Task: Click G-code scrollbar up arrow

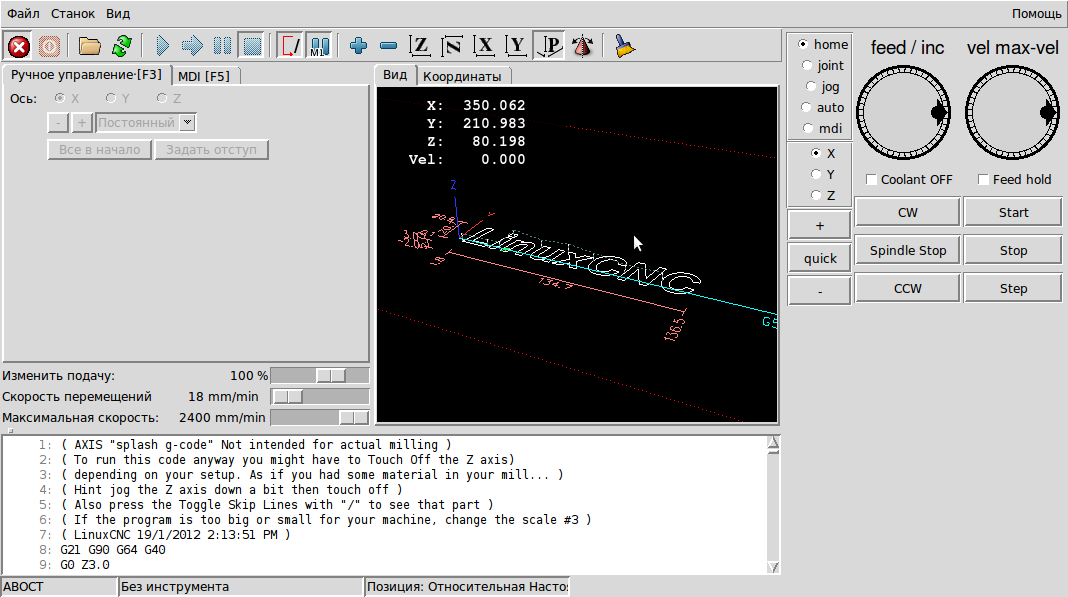Action: click(773, 444)
